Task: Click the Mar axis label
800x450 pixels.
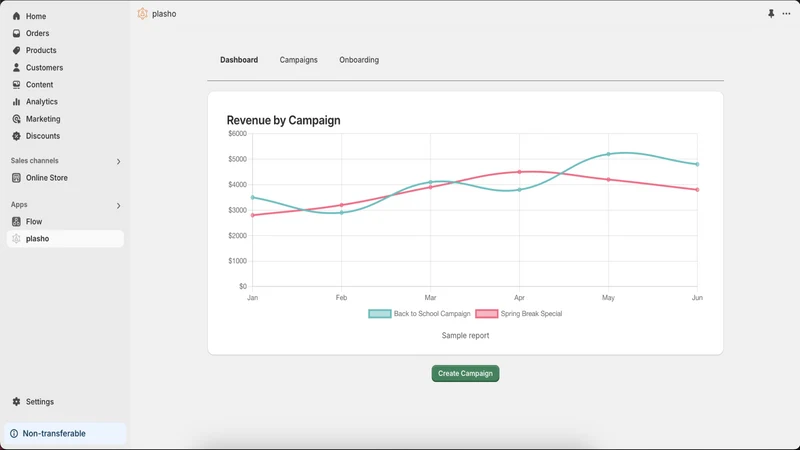Action: (430, 297)
